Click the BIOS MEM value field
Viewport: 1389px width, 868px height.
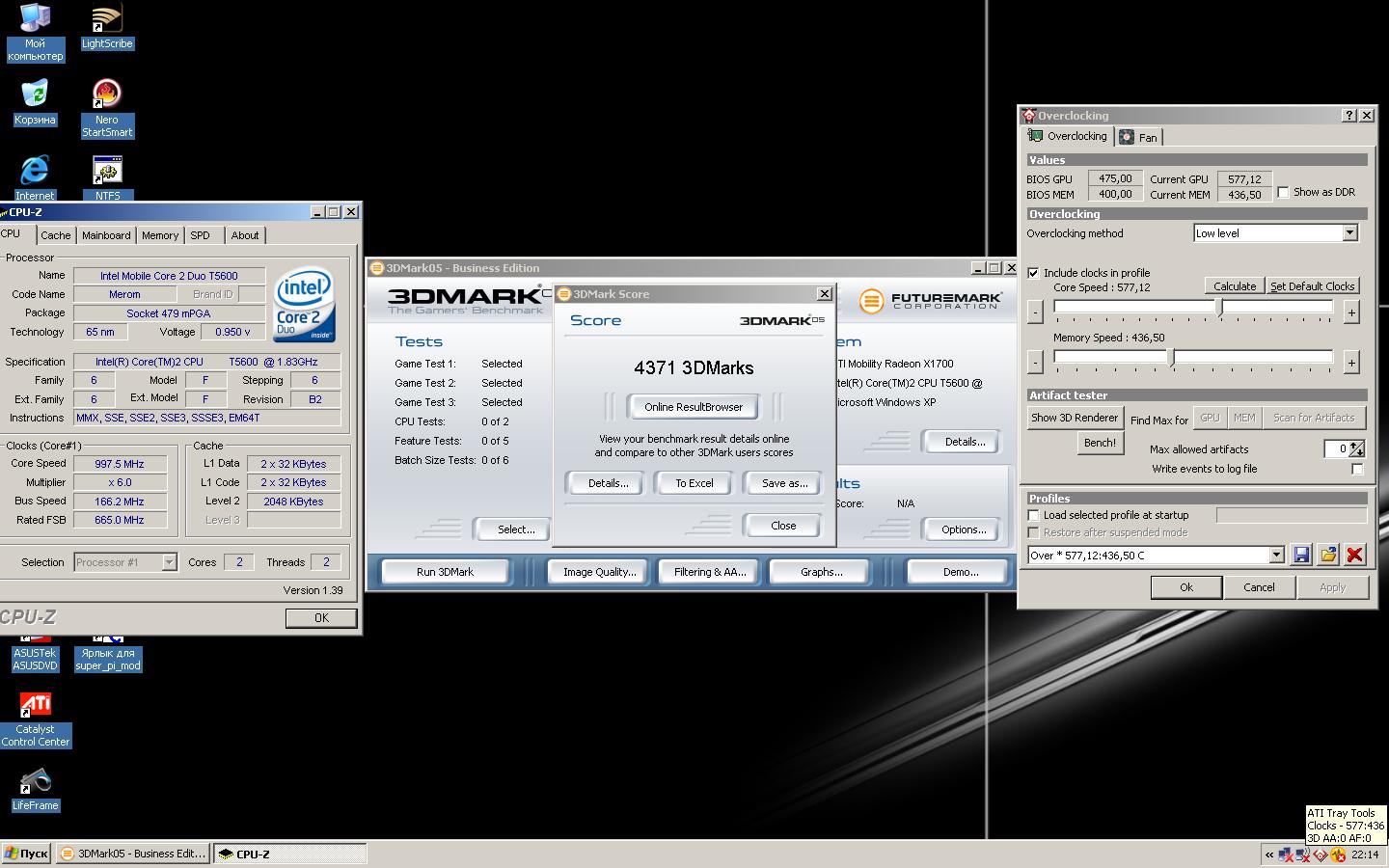pos(1115,194)
